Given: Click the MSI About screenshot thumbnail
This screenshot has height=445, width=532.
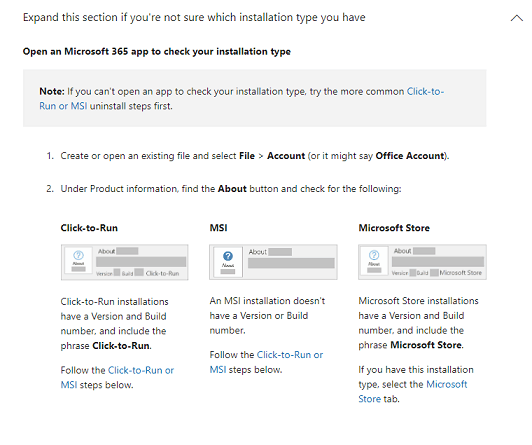Looking at the screenshot, I should pyautogui.click(x=273, y=262).
